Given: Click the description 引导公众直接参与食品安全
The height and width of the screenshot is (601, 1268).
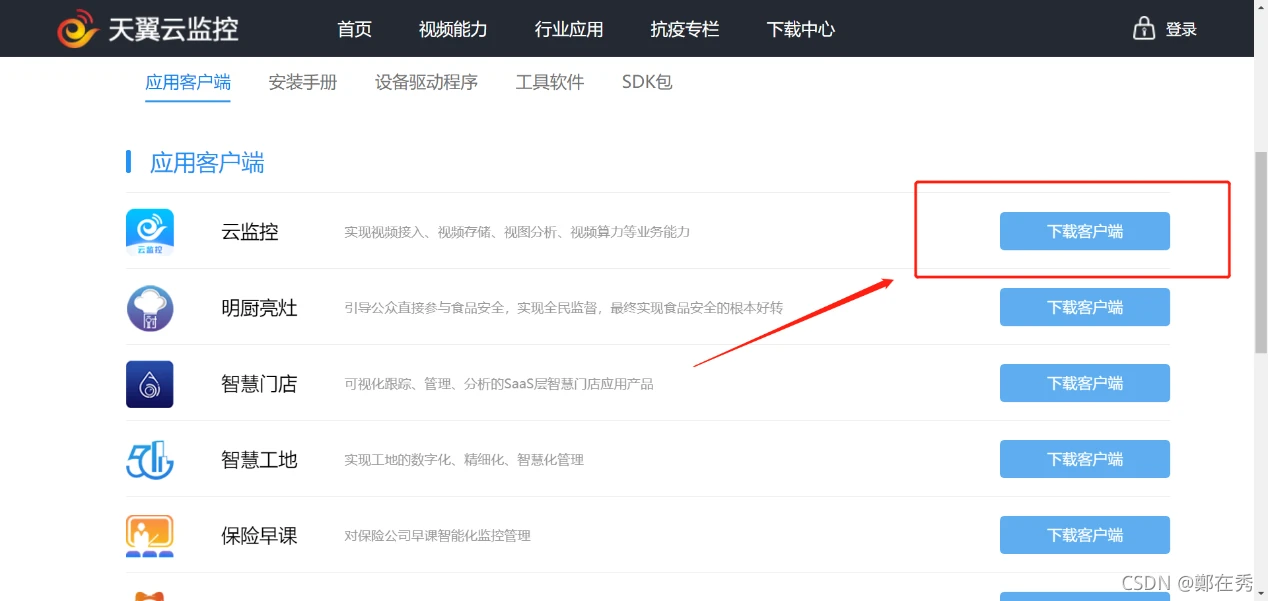Looking at the screenshot, I should click(564, 308).
